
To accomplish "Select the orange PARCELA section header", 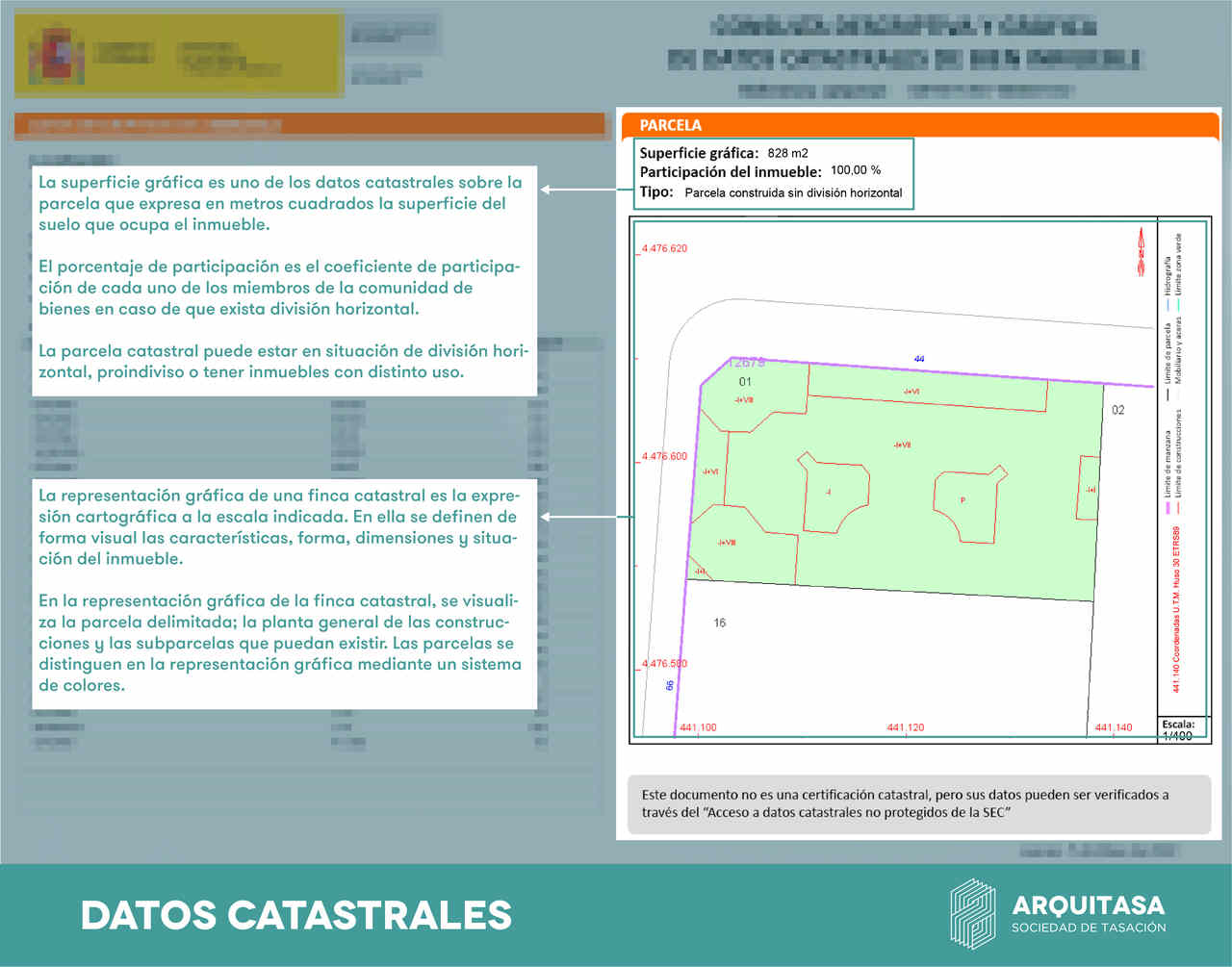I will point(920,125).
